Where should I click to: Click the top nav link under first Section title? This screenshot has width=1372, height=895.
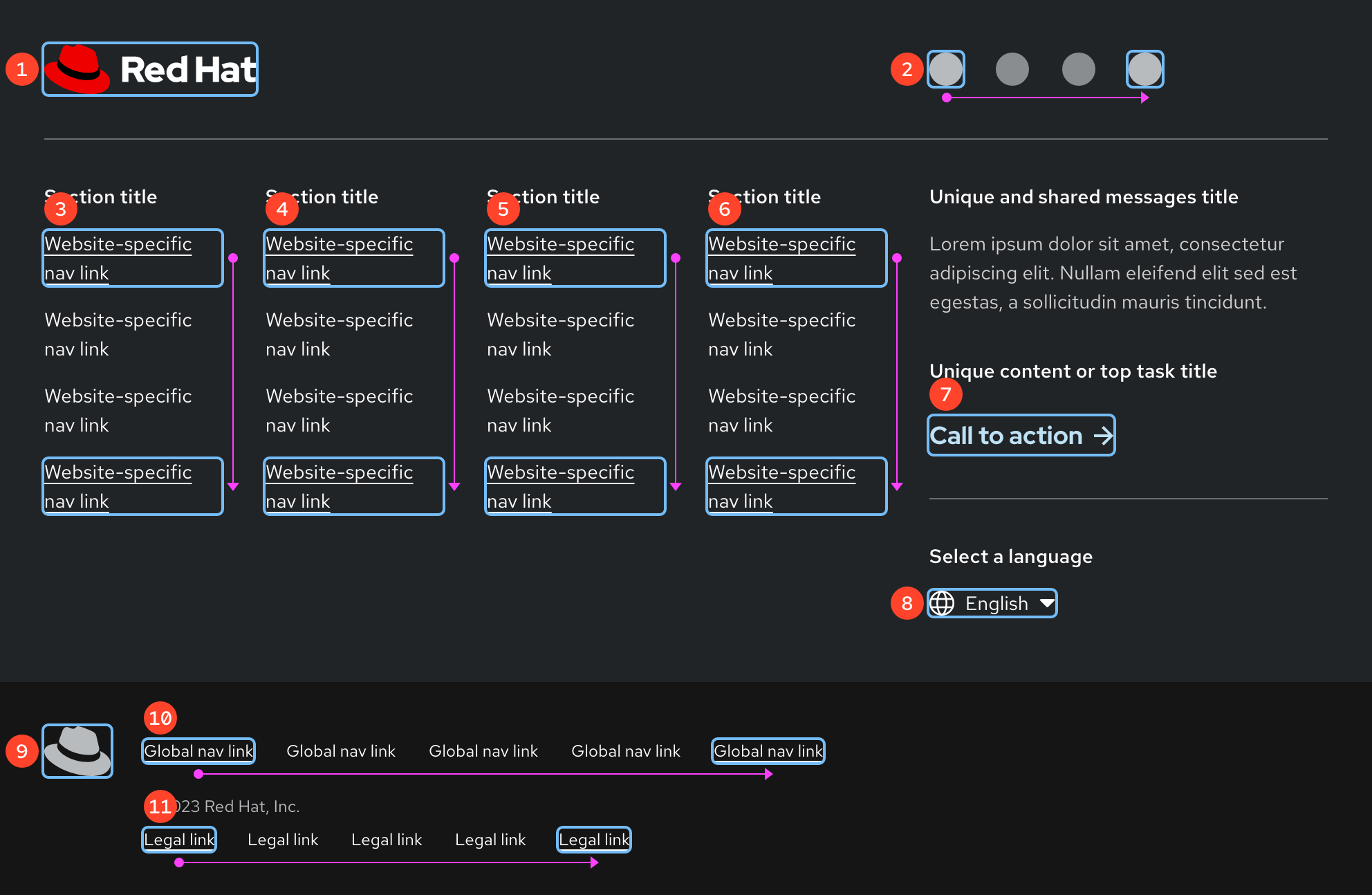point(132,258)
